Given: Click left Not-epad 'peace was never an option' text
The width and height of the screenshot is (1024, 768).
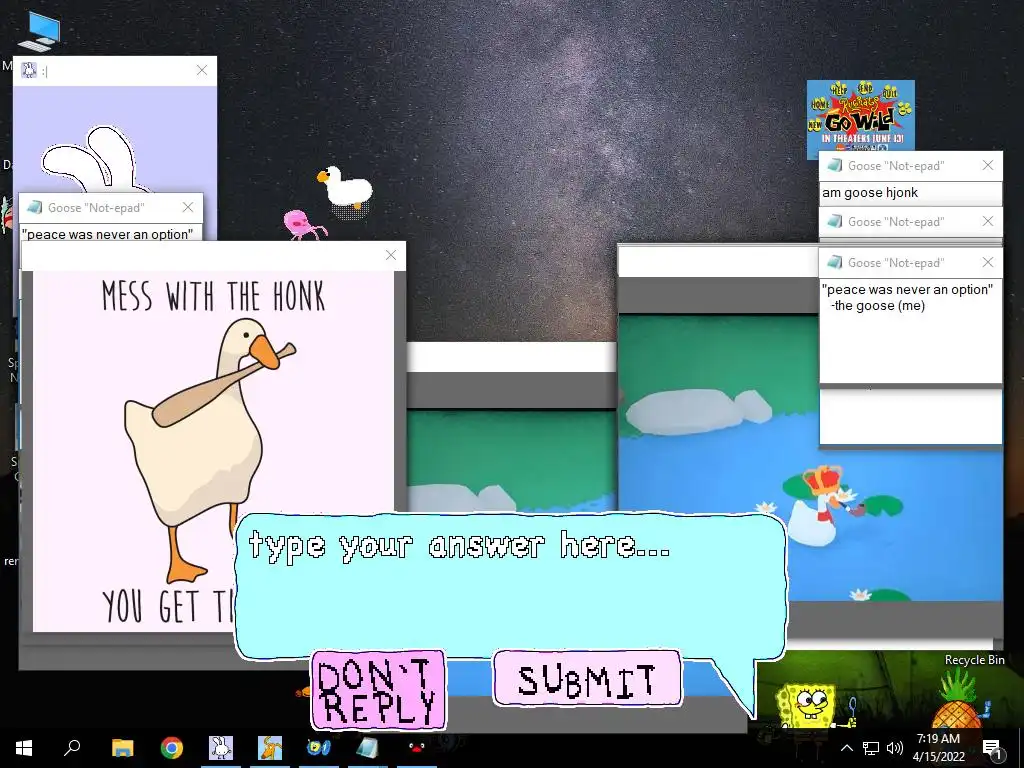Looking at the screenshot, I should click(107, 234).
